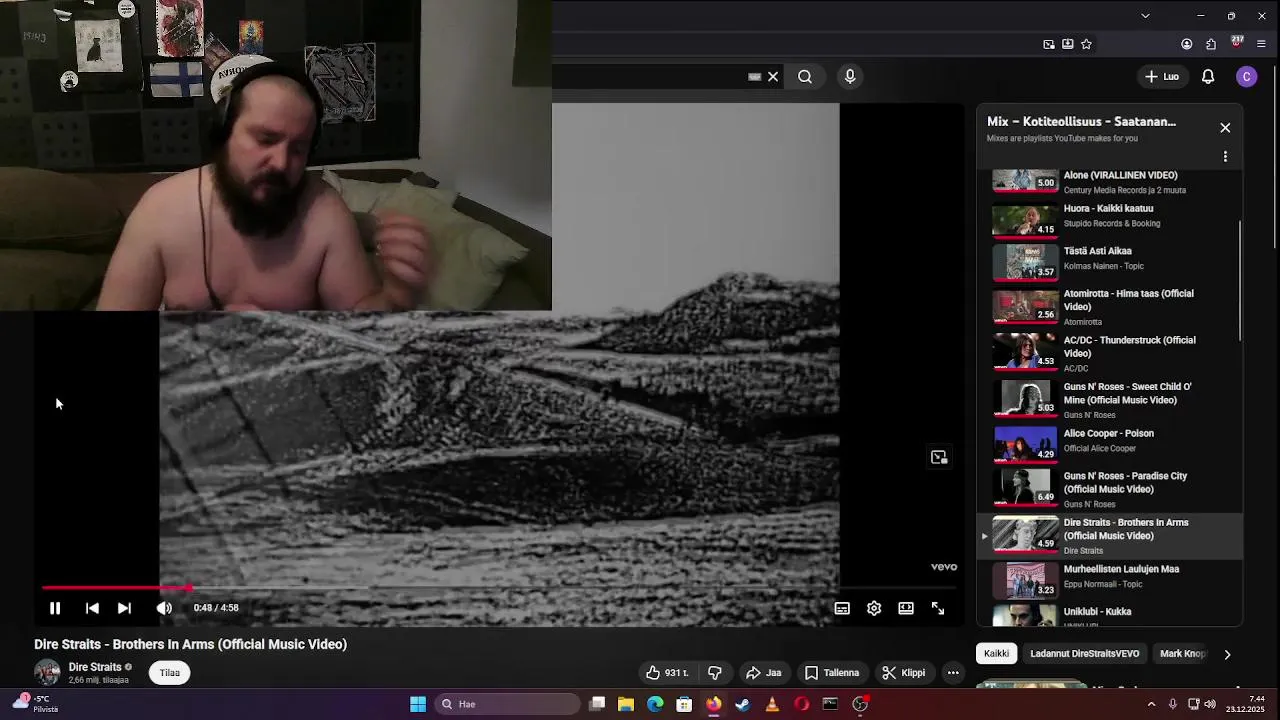Play Uniklubi - Kukka from the playlist
Viewport: 1280px width, 720px height.
1110,614
